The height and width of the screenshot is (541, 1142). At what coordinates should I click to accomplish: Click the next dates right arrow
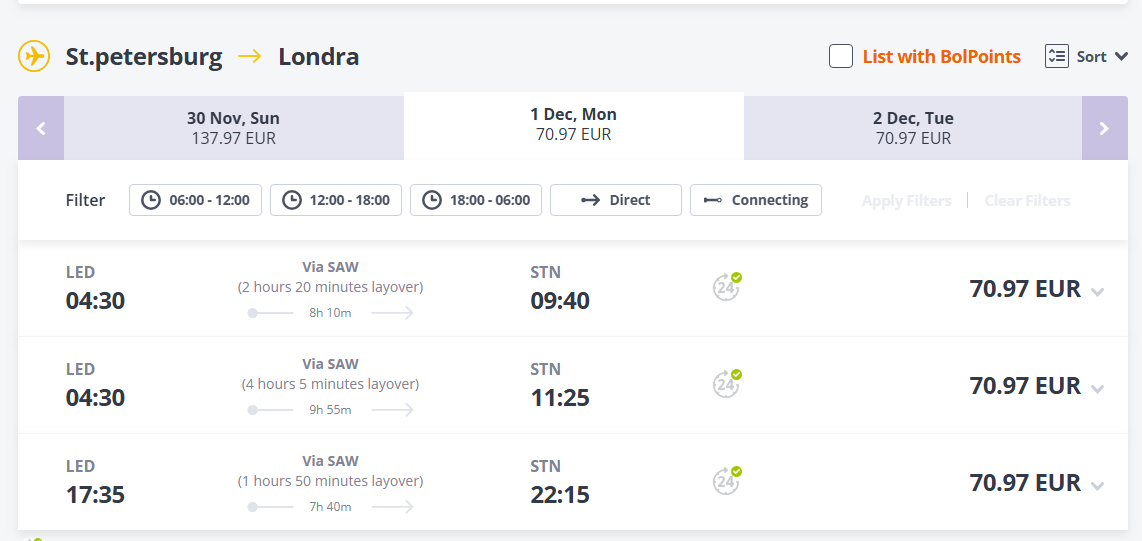[x=1104, y=128]
